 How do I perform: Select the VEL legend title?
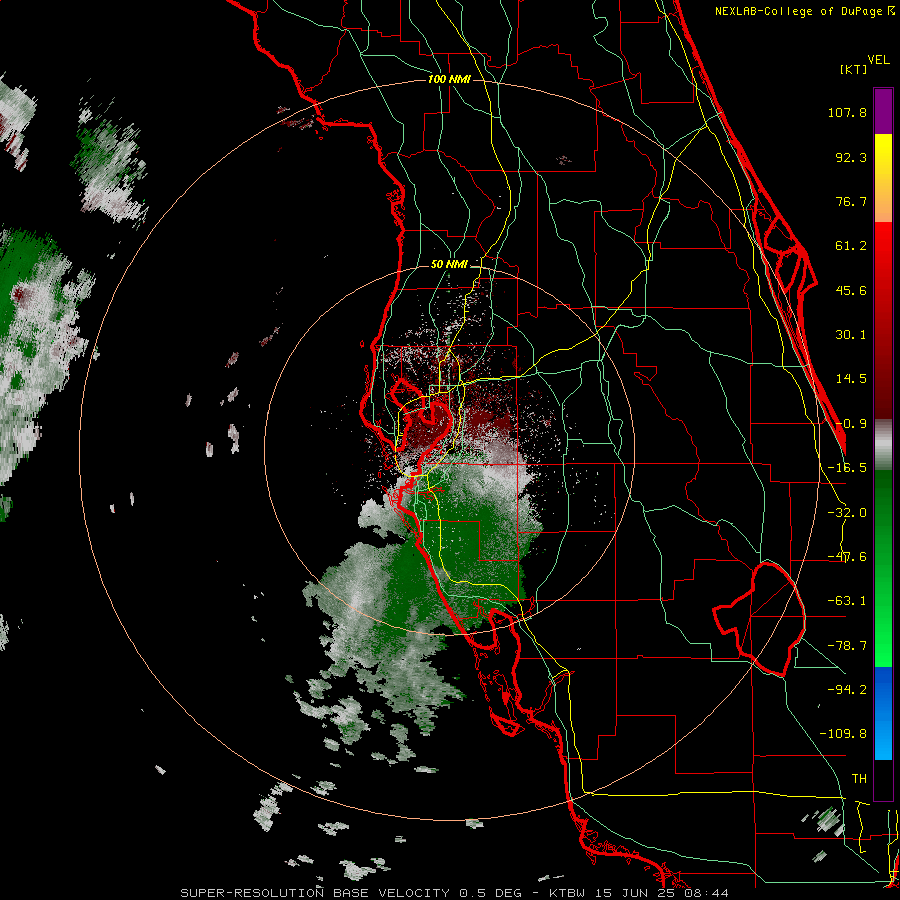point(878,60)
